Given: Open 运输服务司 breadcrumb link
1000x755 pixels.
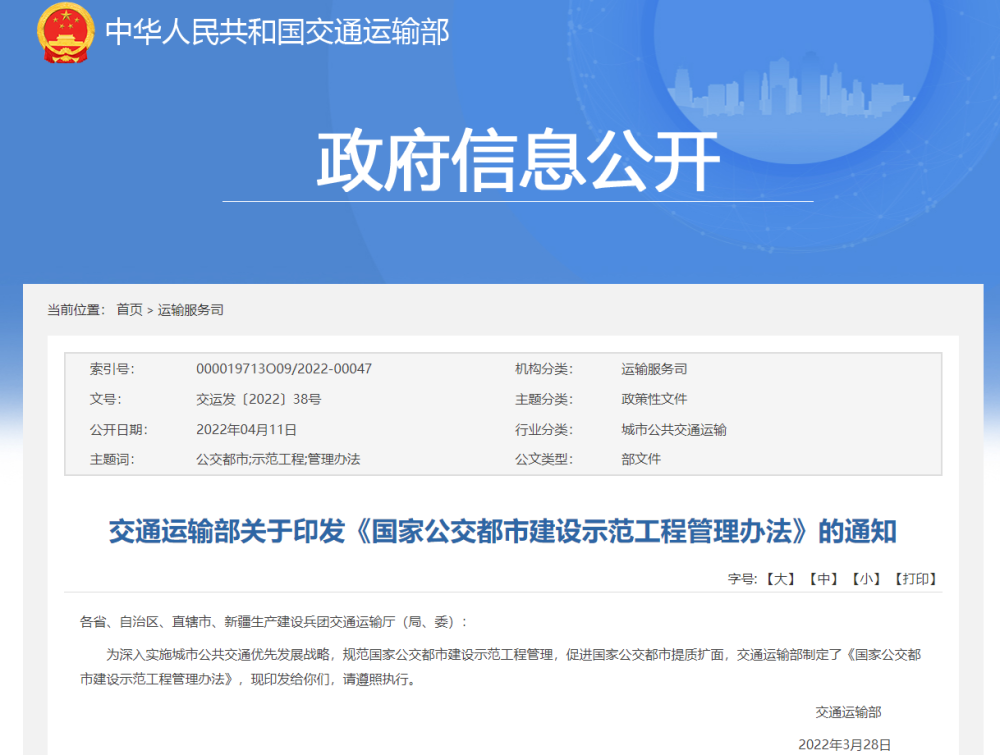Looking at the screenshot, I should click(191, 310).
